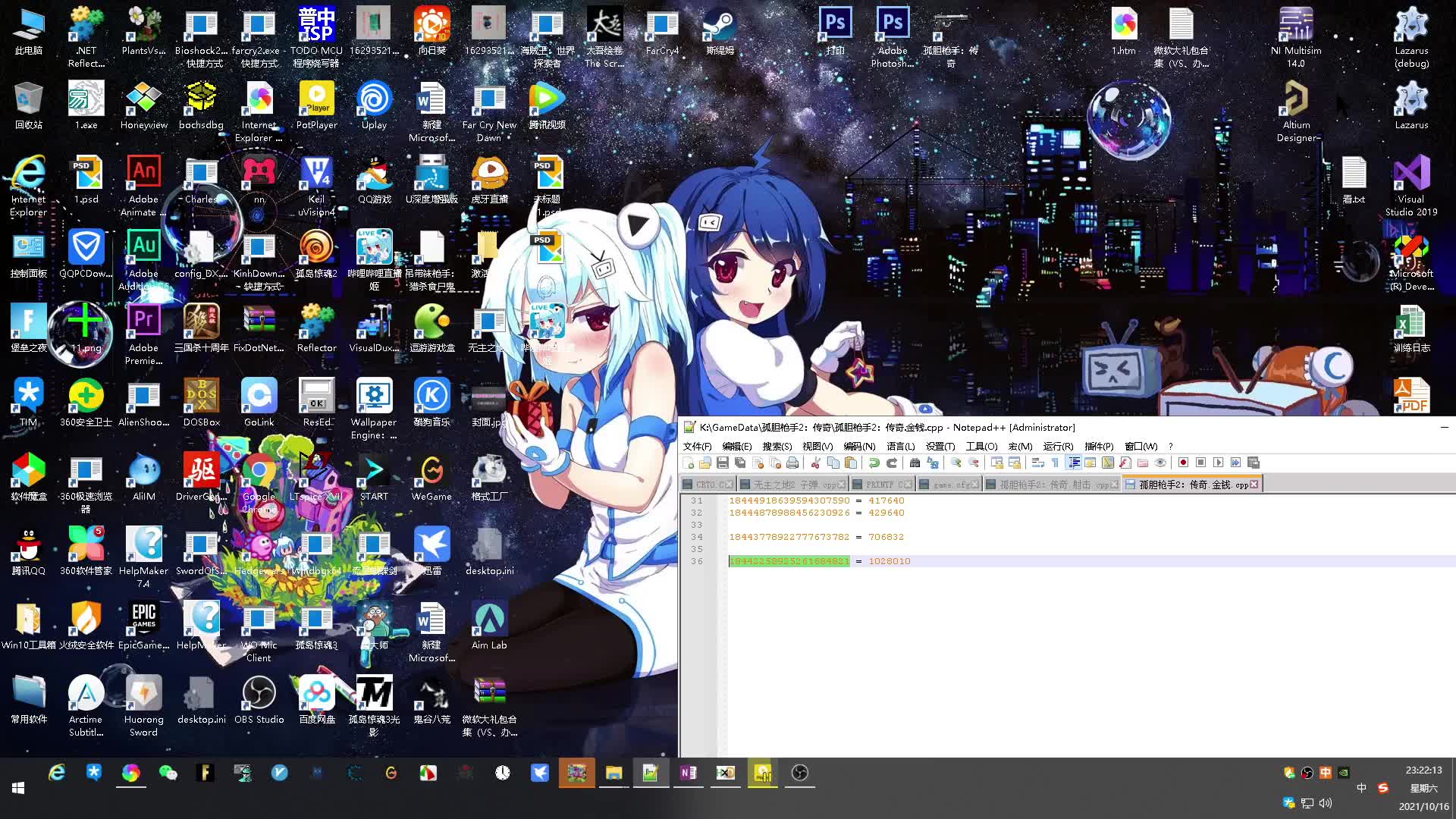Click the Paste toolbar icon
This screenshot has height=819, width=1456.
coord(851,463)
